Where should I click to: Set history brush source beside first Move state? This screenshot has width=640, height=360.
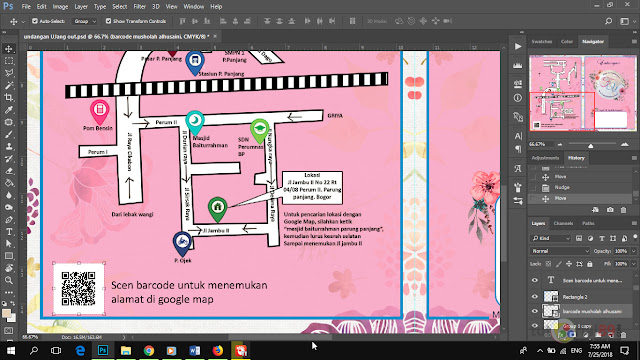click(533, 177)
